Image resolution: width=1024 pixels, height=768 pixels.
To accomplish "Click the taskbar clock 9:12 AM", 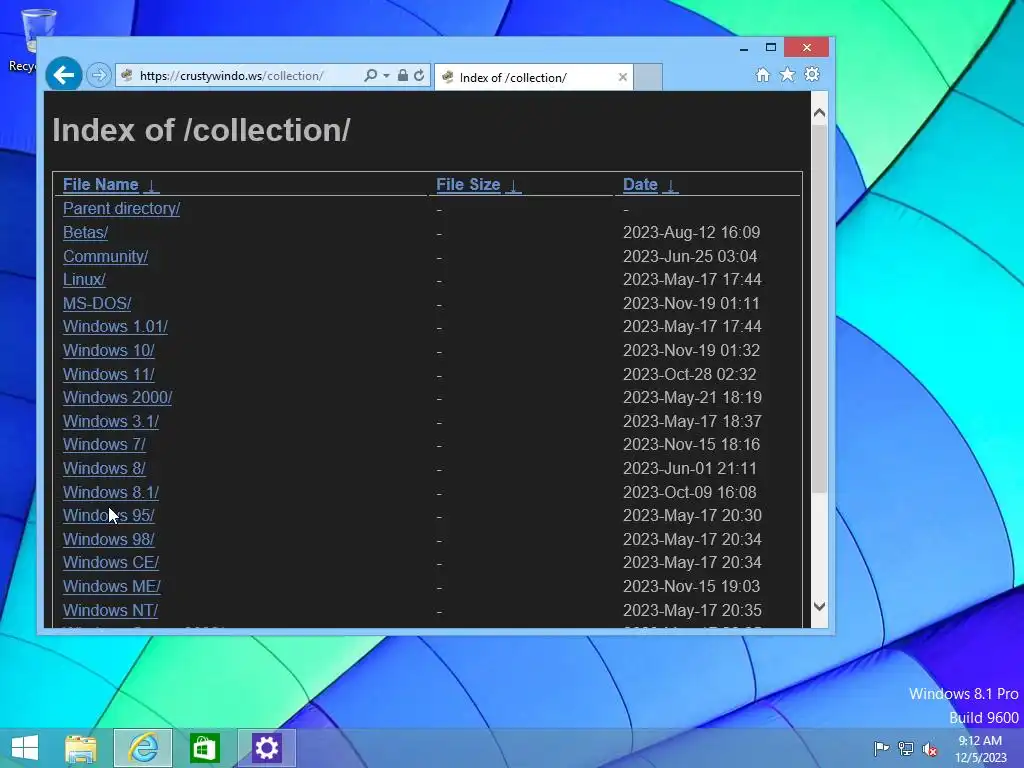I will [980, 741].
